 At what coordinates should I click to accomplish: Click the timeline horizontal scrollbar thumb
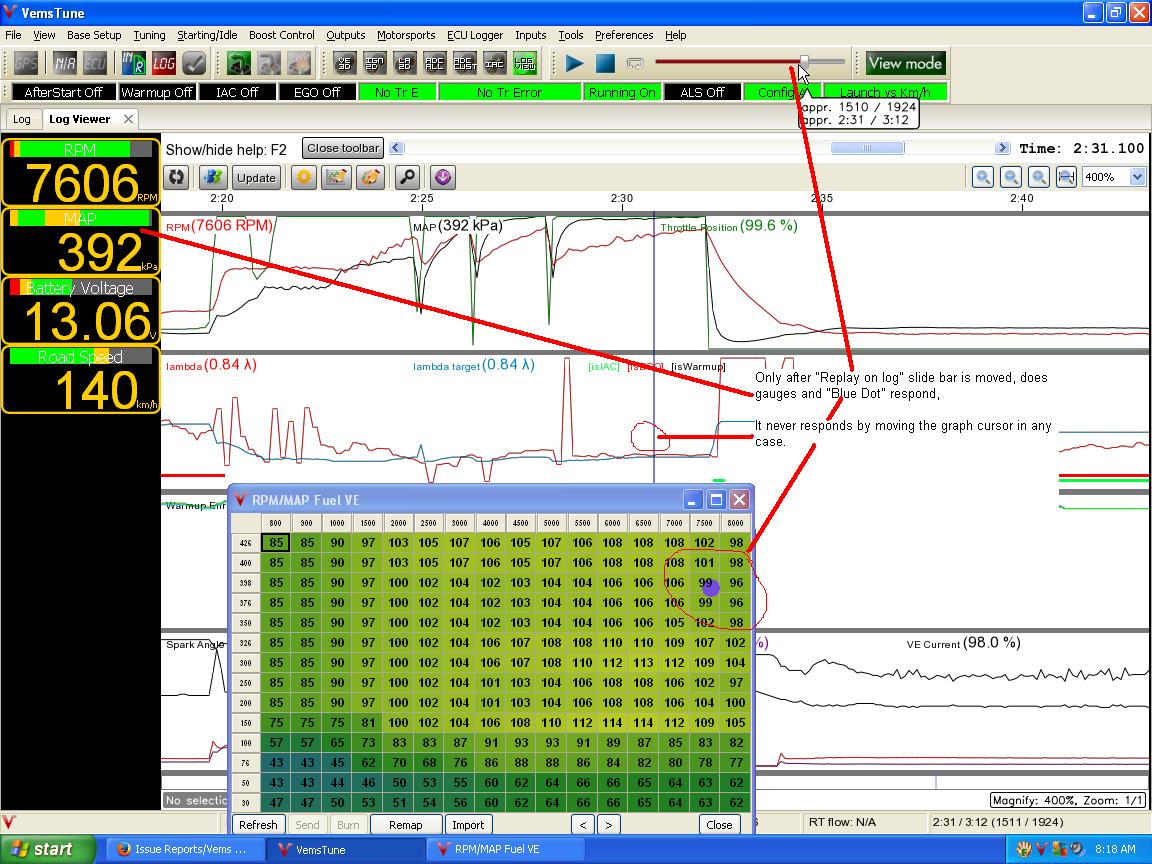(867, 148)
